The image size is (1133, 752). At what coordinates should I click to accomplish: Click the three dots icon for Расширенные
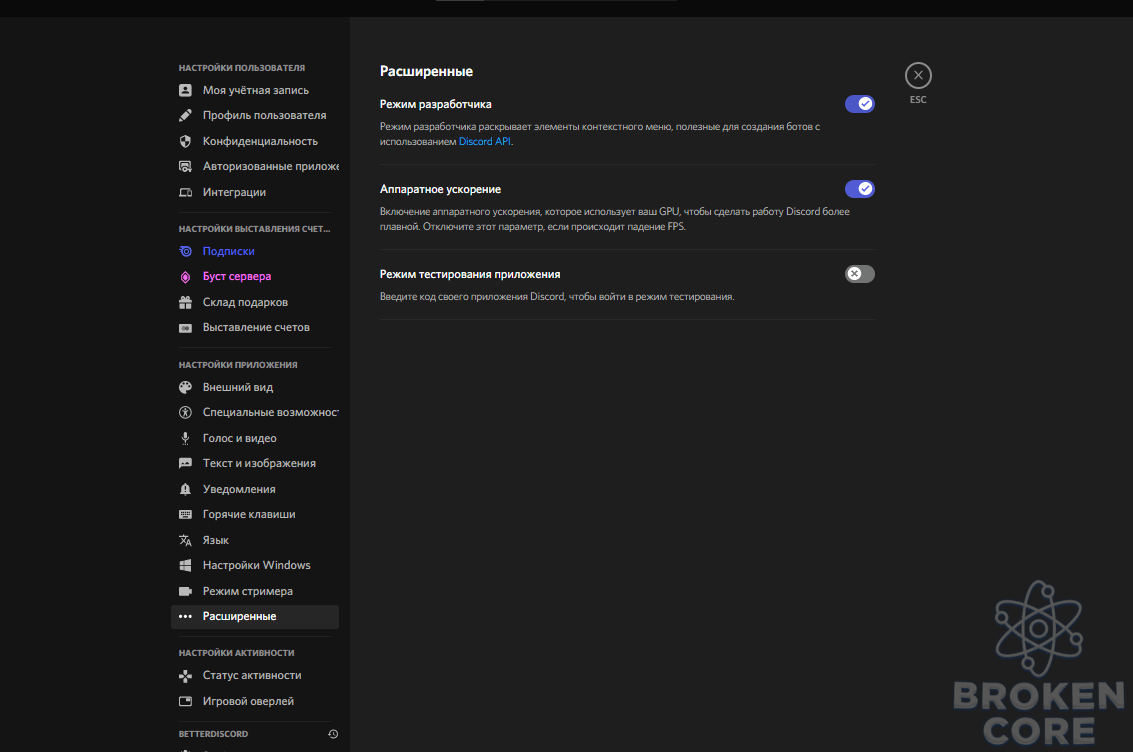(x=185, y=616)
